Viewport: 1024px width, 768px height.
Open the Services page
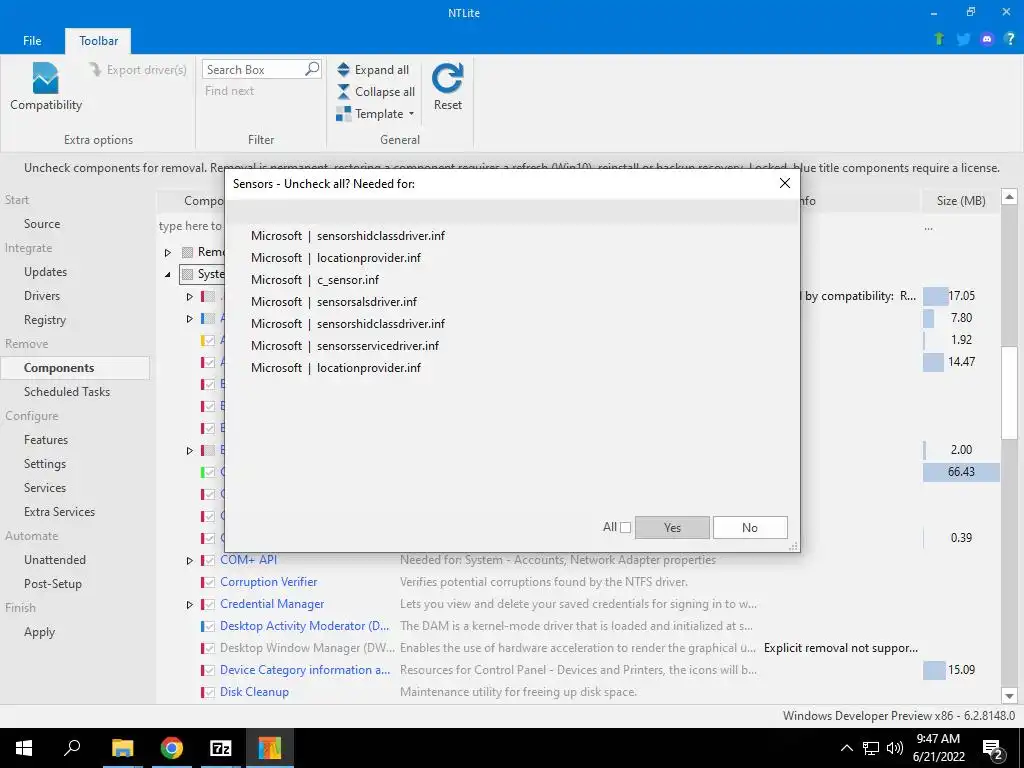tap(44, 488)
